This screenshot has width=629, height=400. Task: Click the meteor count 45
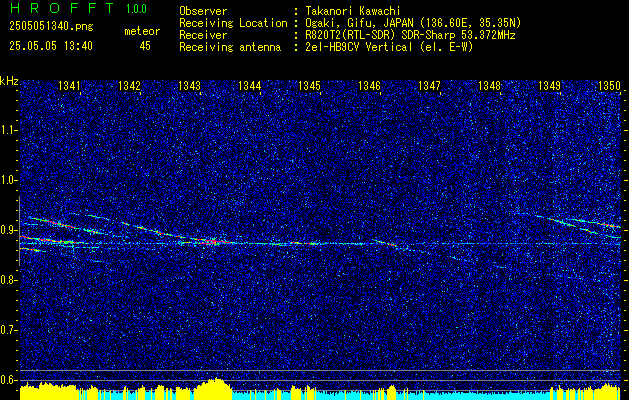(145, 46)
